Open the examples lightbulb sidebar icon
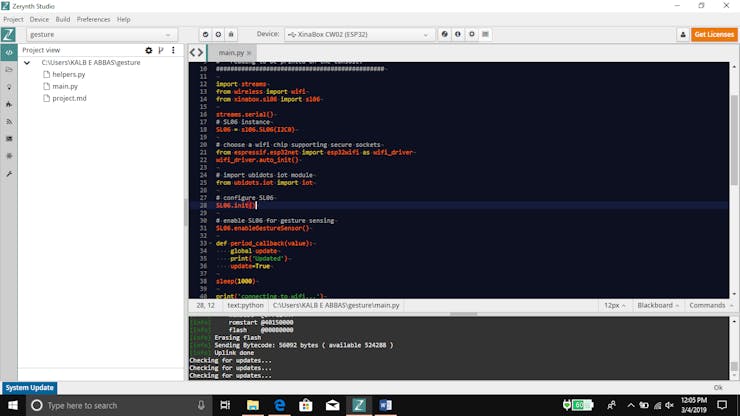 coord(8,87)
